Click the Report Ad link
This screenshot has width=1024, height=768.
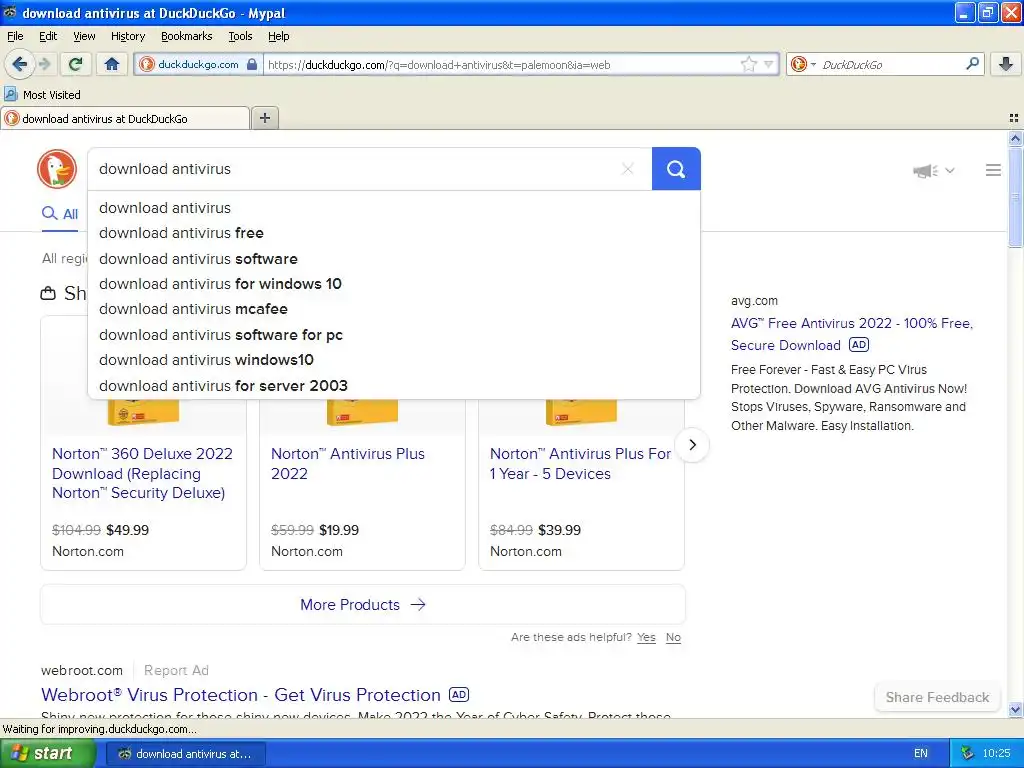pyautogui.click(x=176, y=671)
